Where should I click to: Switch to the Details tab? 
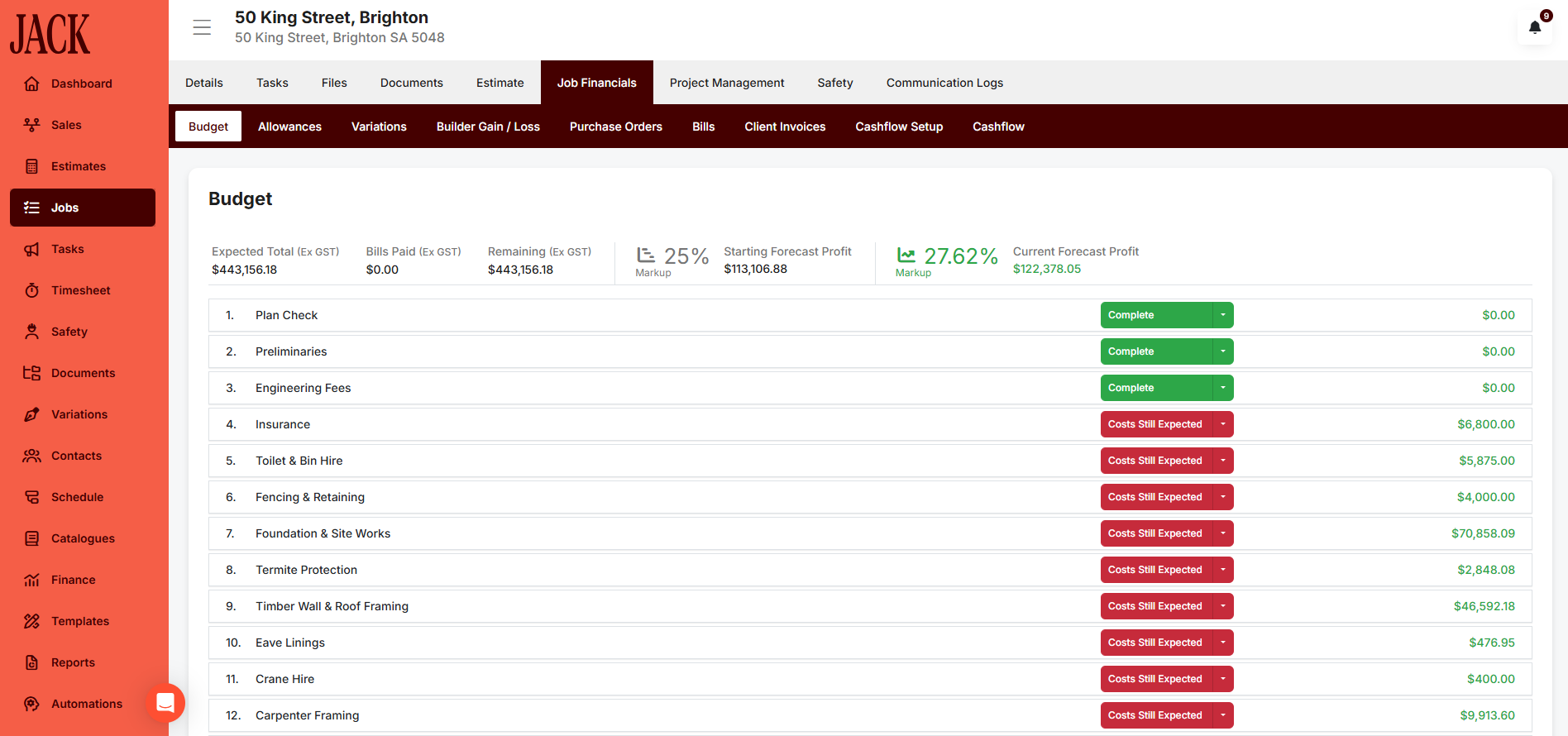pos(204,83)
